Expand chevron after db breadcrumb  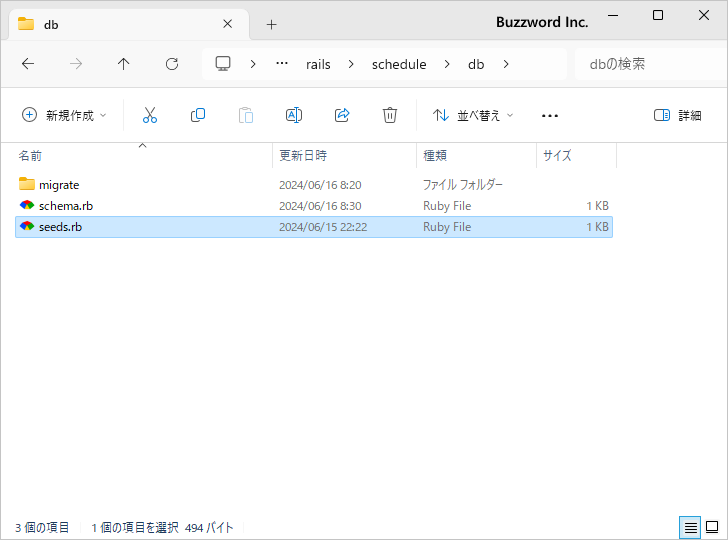[506, 64]
